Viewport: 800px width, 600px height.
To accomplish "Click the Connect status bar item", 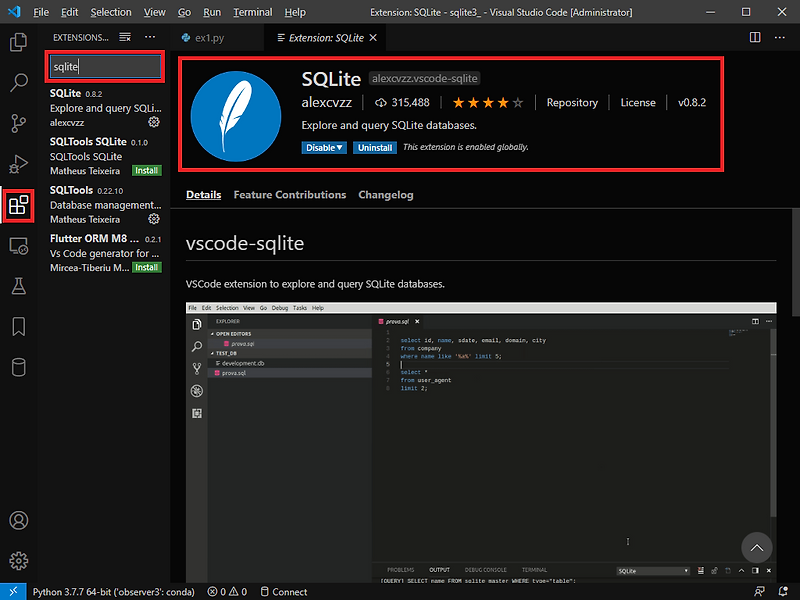I will [x=284, y=592].
